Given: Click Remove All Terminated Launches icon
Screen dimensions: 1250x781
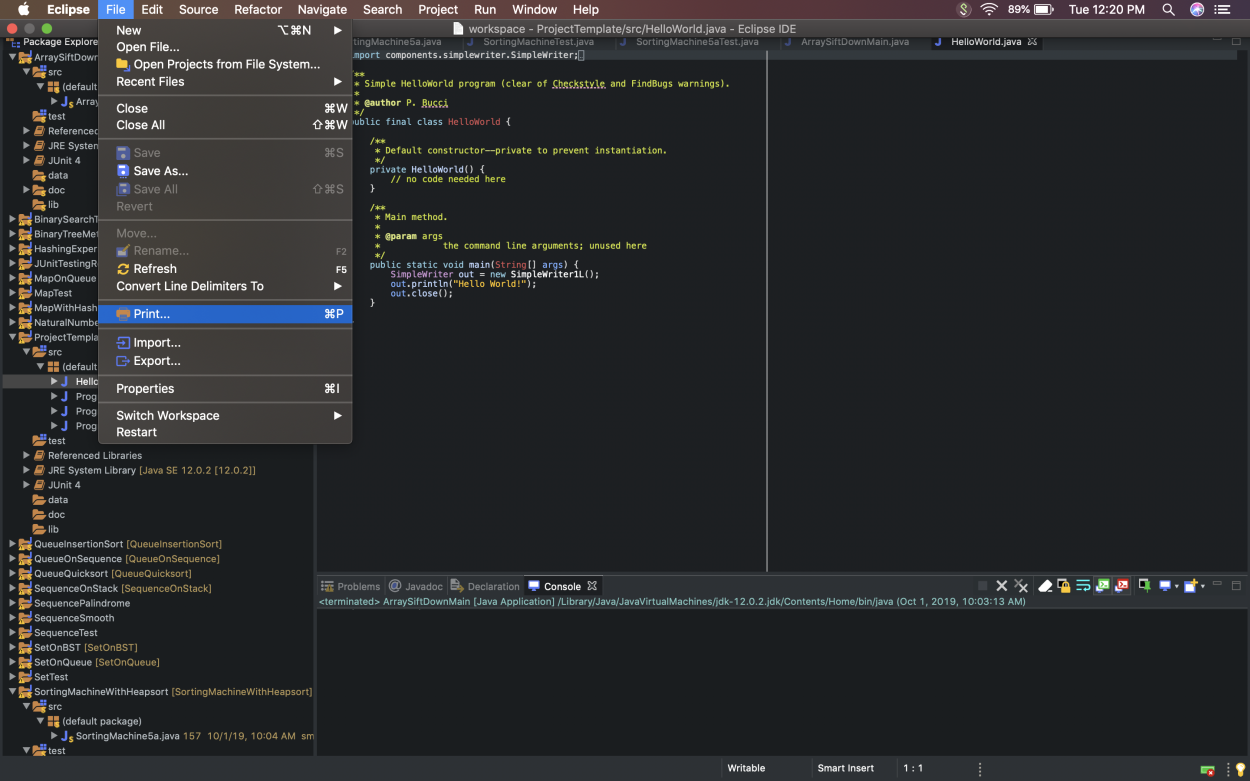Looking at the screenshot, I should pyautogui.click(x=1021, y=586).
